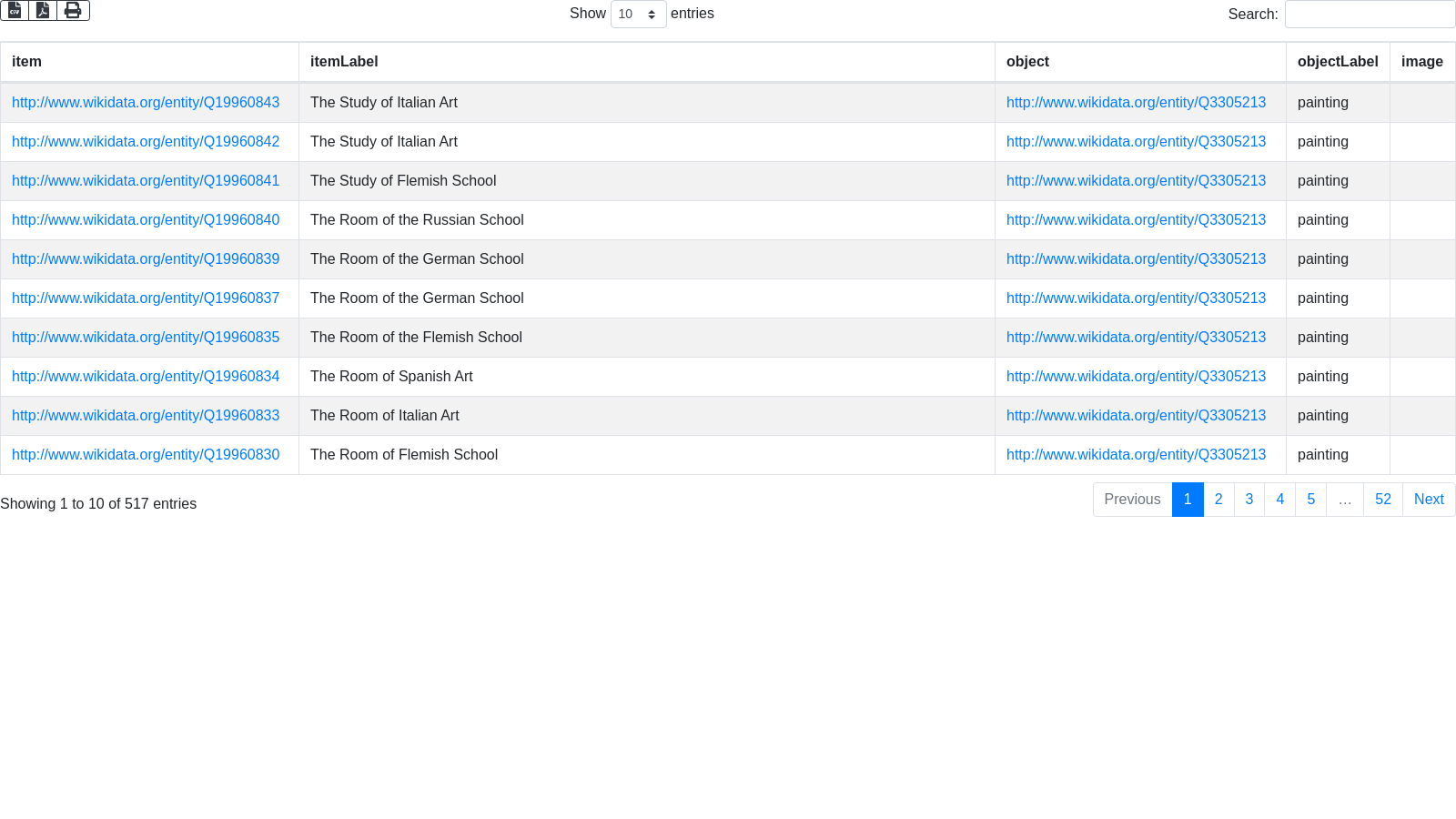
Task: Export the table as PDF
Action: click(x=43, y=11)
